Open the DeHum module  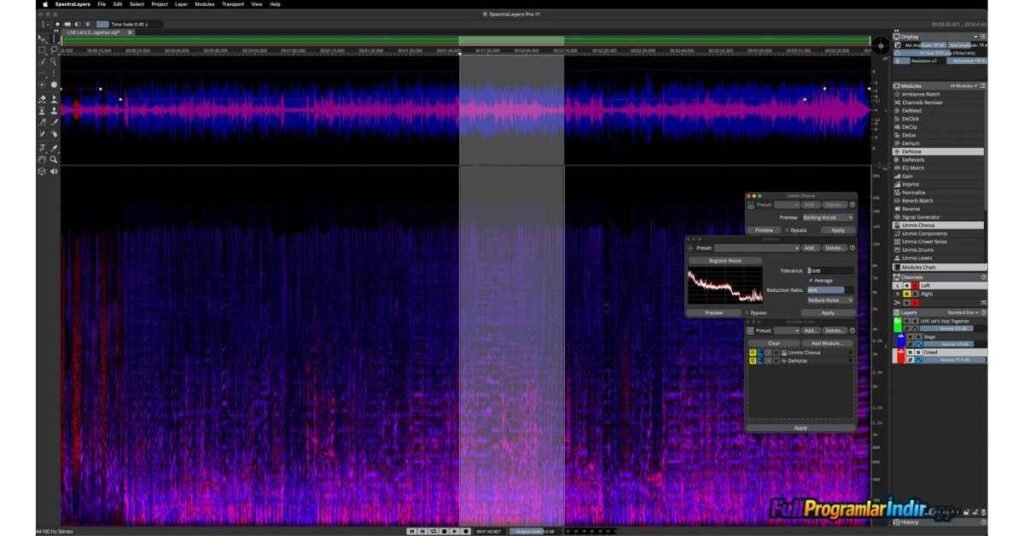coord(938,144)
